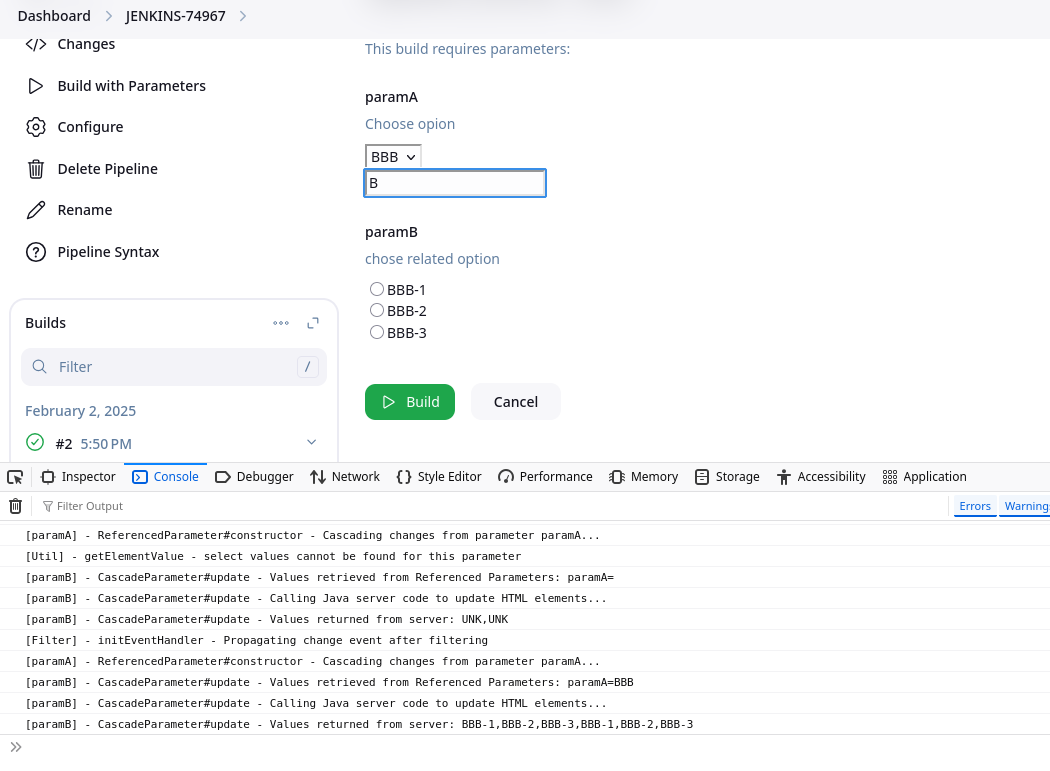Click the Rename pencil icon
Screen dimensions: 1050x771
coord(36,210)
